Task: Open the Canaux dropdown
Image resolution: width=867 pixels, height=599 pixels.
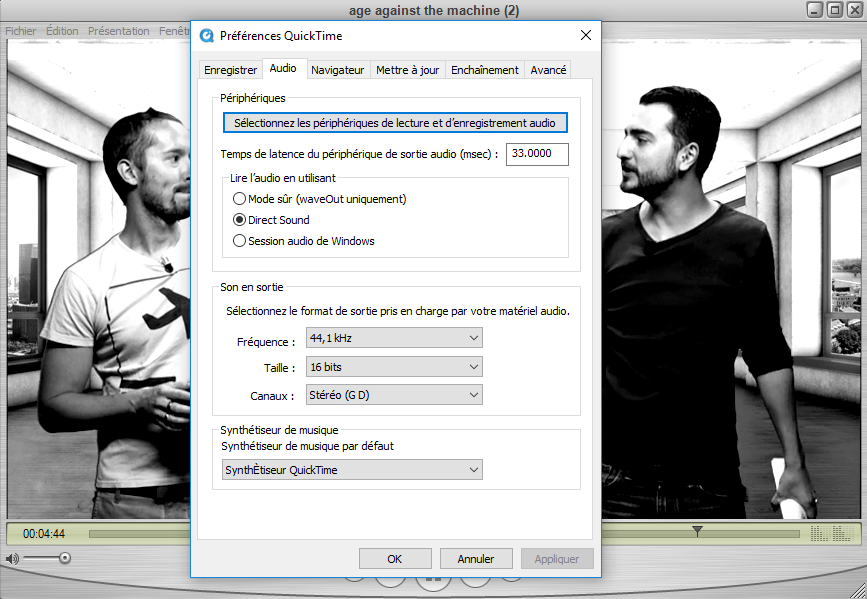Action: coord(395,395)
